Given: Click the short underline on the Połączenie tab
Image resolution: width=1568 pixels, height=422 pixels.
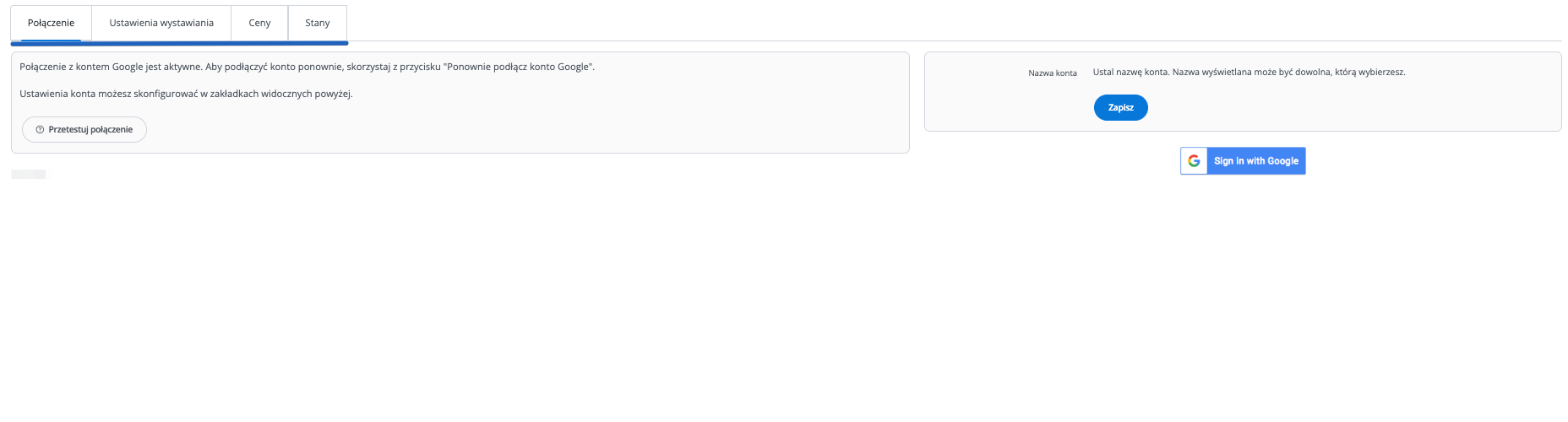Looking at the screenshot, I should point(51,40).
